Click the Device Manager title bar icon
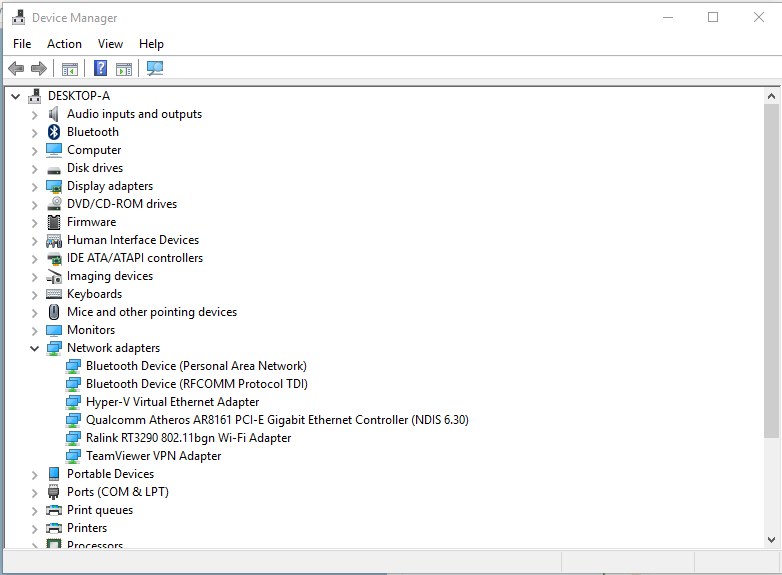 pyautogui.click(x=18, y=17)
